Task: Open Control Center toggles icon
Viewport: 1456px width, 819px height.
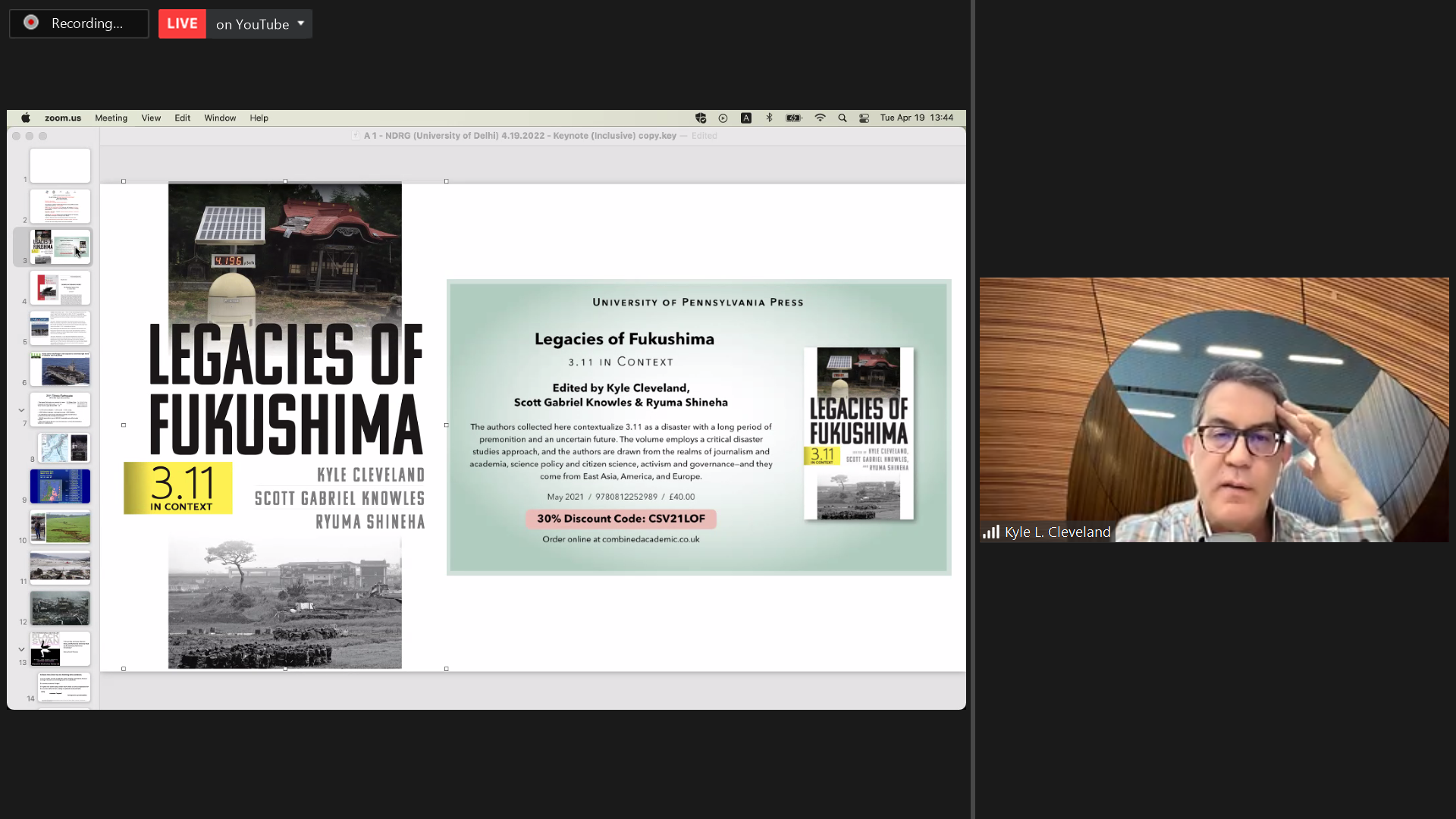Action: [864, 118]
